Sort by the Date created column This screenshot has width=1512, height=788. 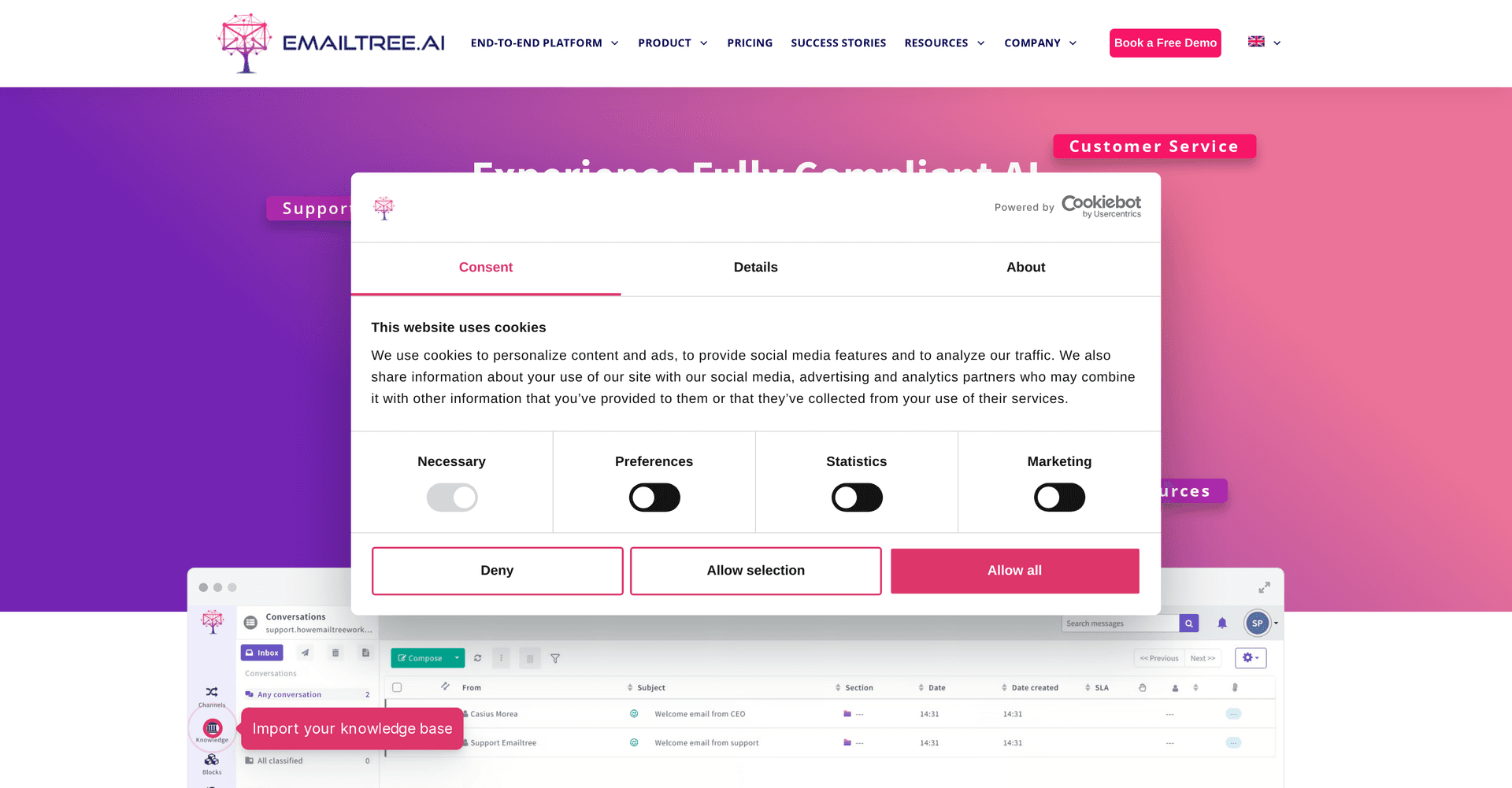click(x=1030, y=688)
